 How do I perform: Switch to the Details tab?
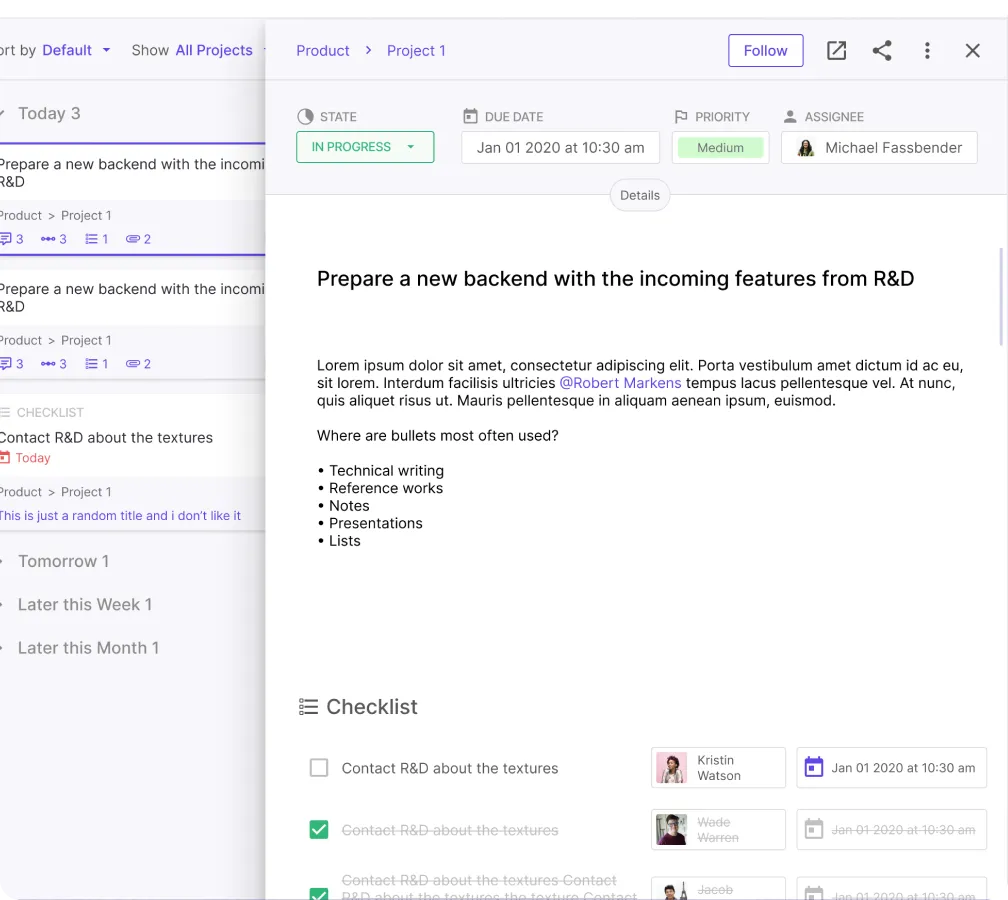click(x=639, y=195)
